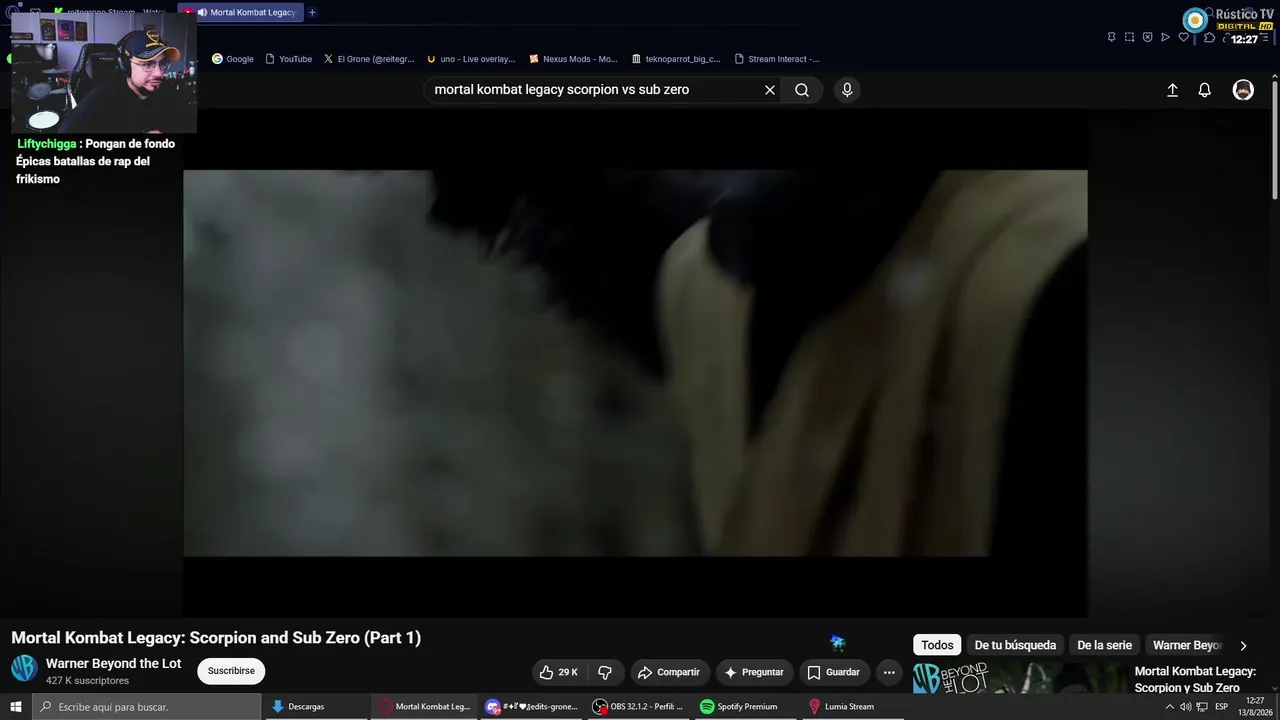
Task: Open the Stream Interact bookmark
Action: [x=777, y=59]
